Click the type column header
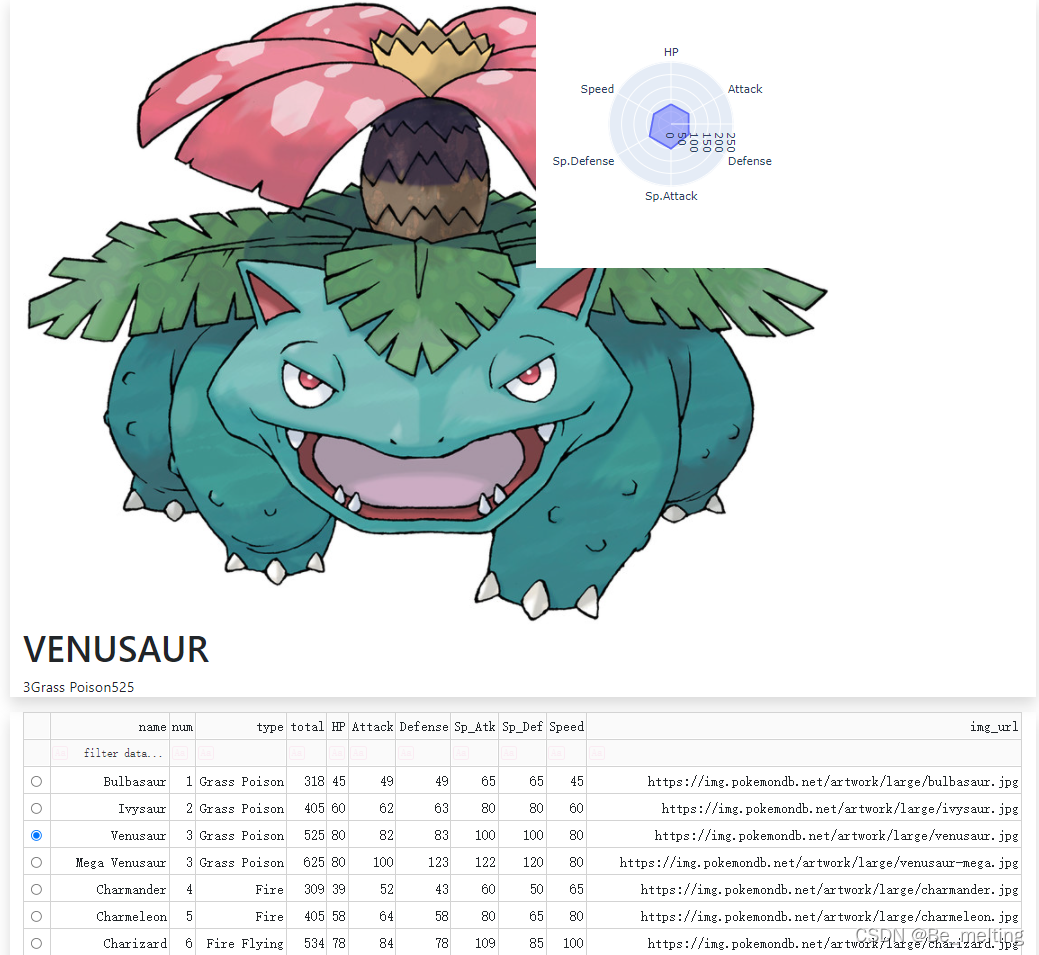 coord(241,727)
